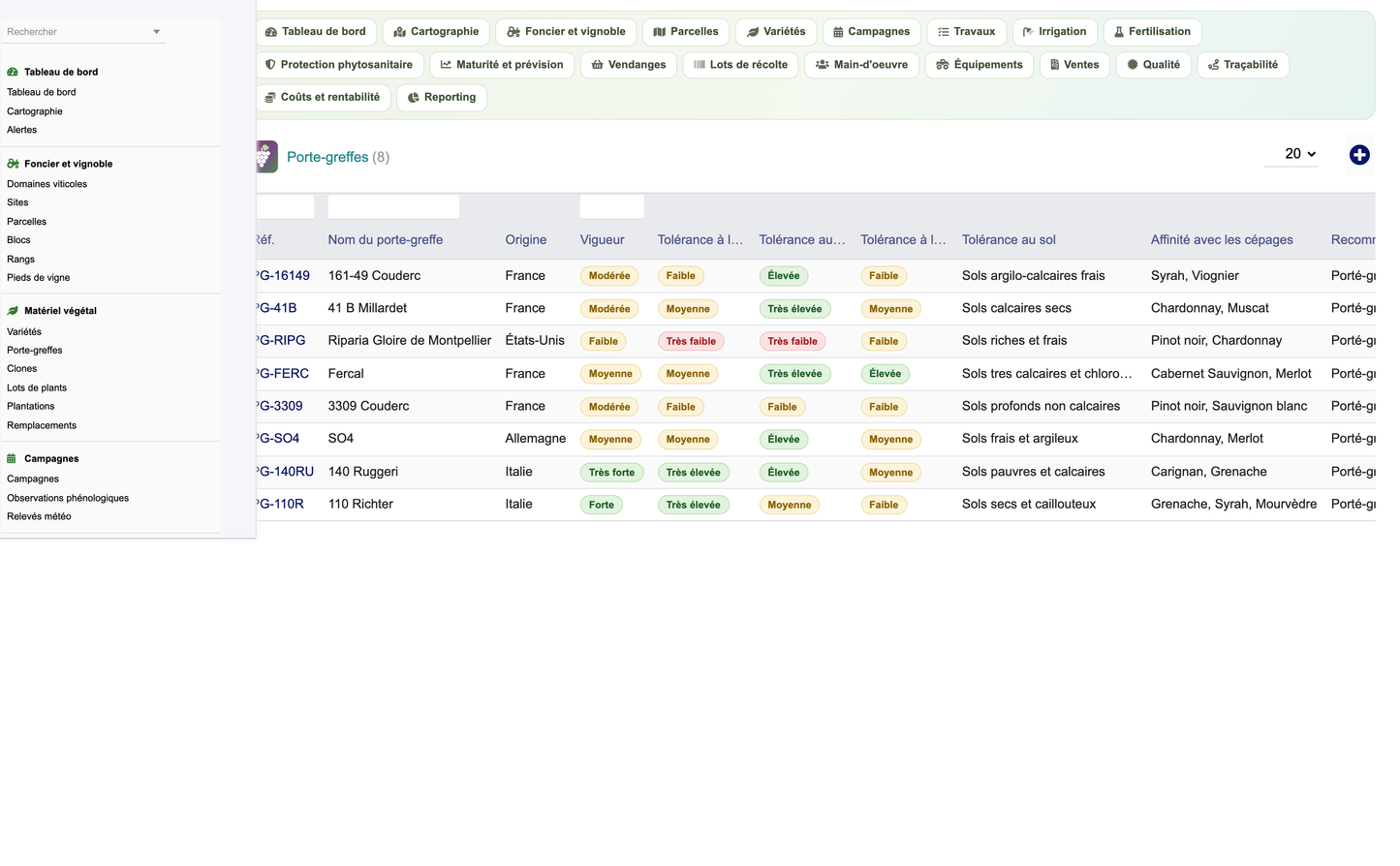Select Porte-greffes in sidebar
This screenshot has height=866, width=1400.
(35, 351)
